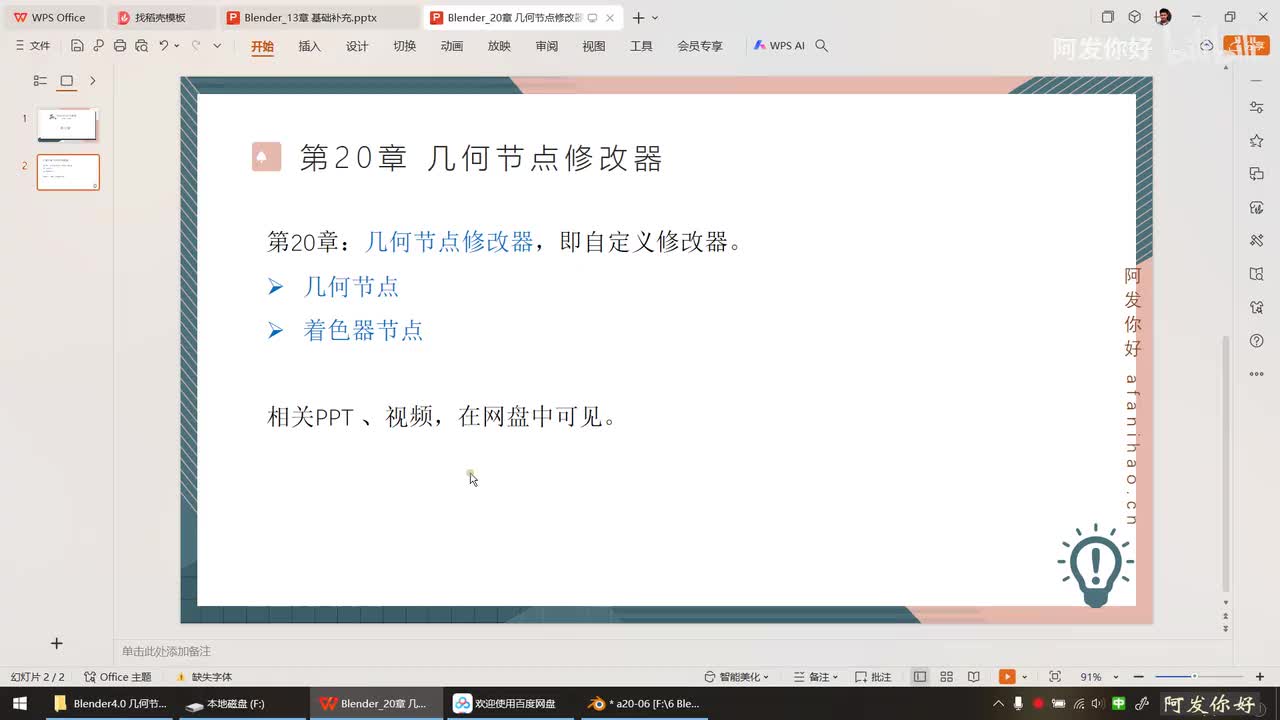Open the 91% zoom level dropdown
Image resolution: width=1280 pixels, height=720 pixels.
coord(1100,677)
